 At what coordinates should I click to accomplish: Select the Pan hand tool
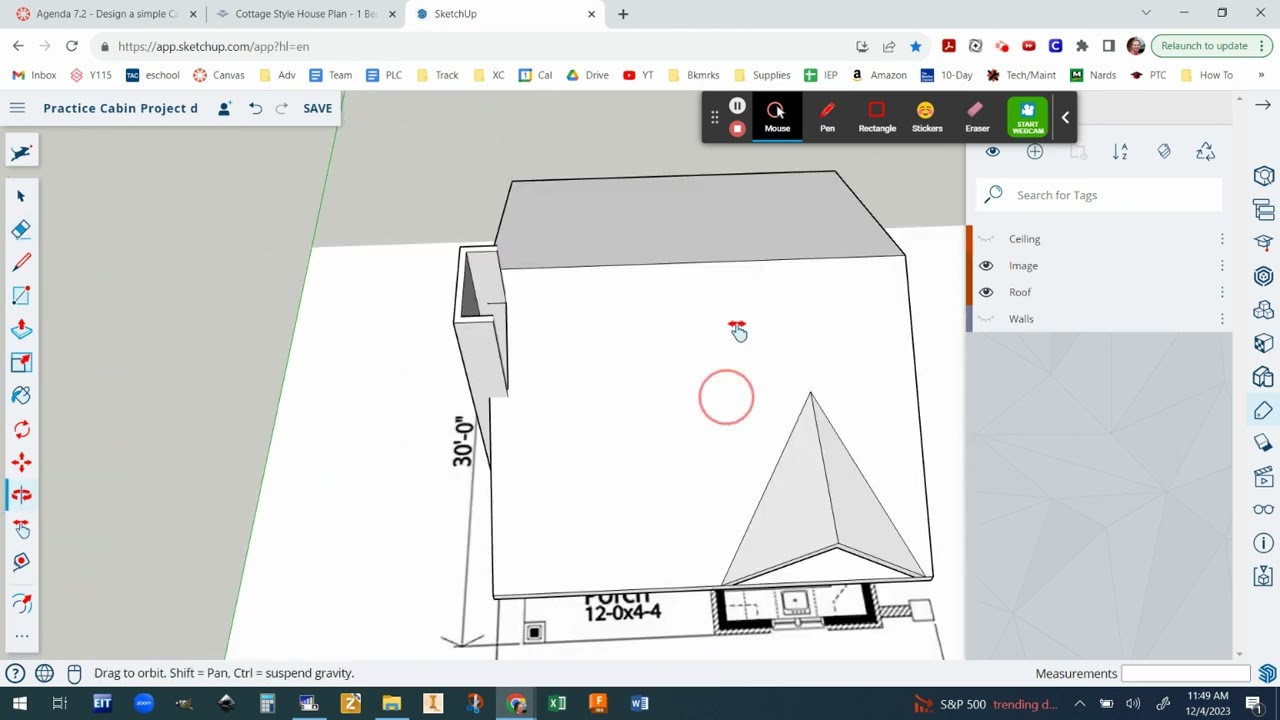click(x=21, y=529)
